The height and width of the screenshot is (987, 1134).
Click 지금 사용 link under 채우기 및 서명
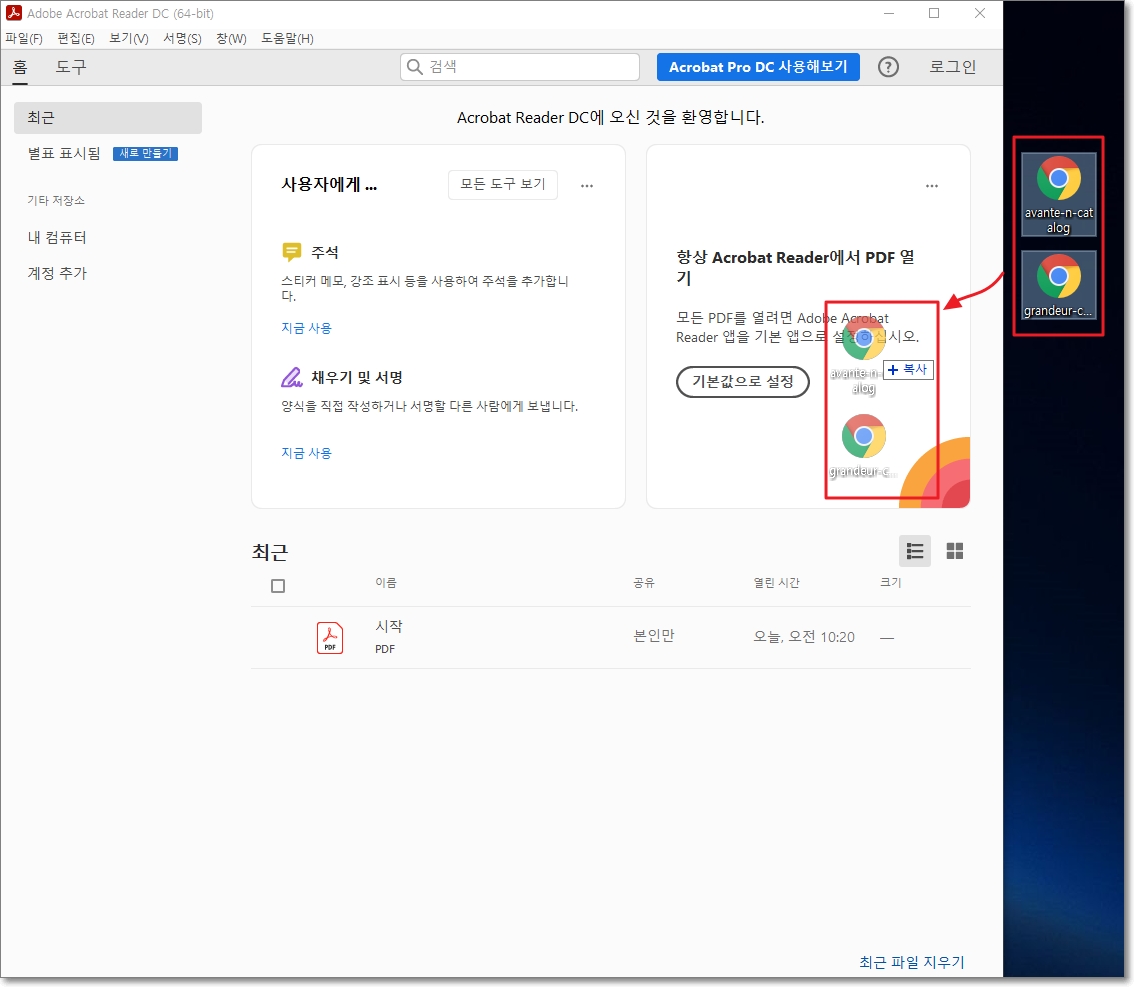(x=306, y=453)
